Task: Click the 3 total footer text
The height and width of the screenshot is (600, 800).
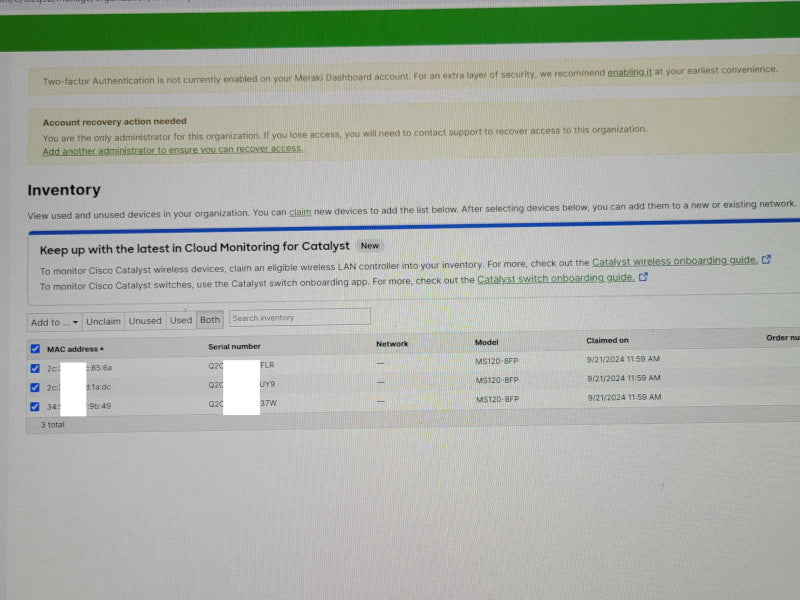Action: coord(53,424)
